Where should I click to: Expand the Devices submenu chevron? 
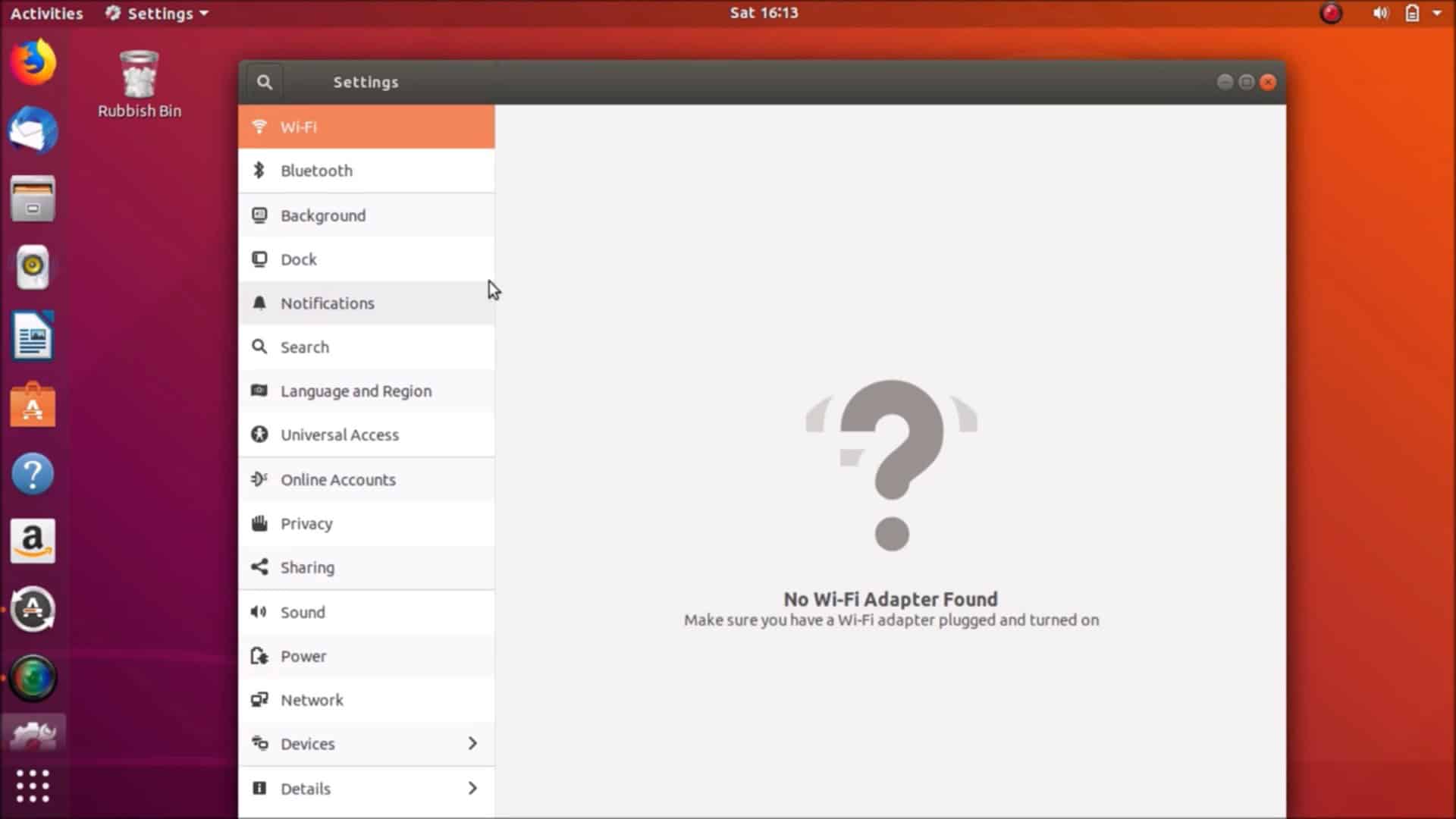point(472,743)
